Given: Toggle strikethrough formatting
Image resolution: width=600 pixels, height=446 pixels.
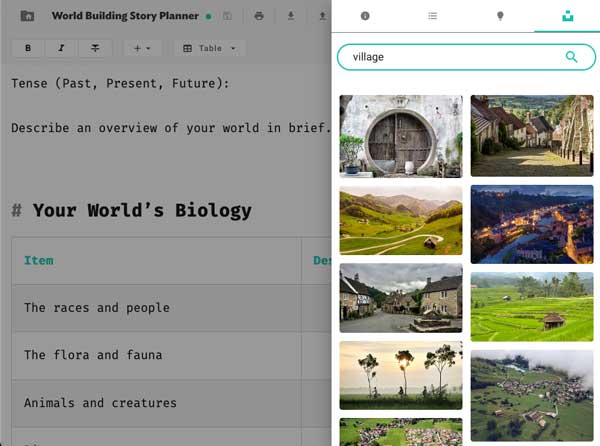Looking at the screenshot, I should [95, 48].
